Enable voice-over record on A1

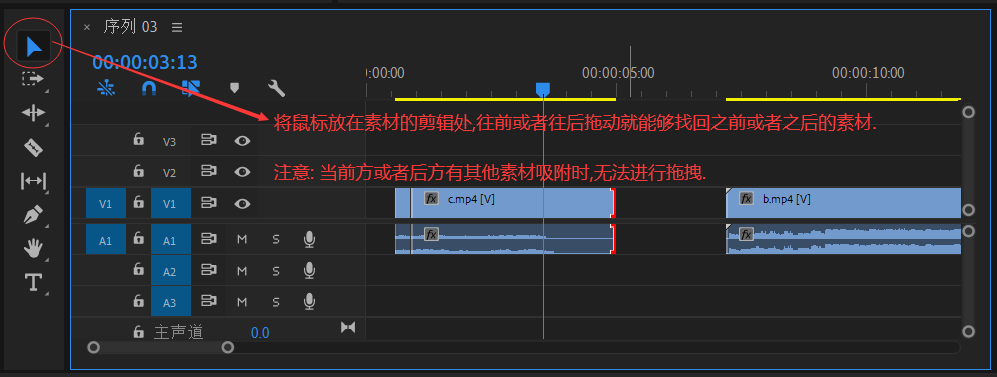click(309, 239)
